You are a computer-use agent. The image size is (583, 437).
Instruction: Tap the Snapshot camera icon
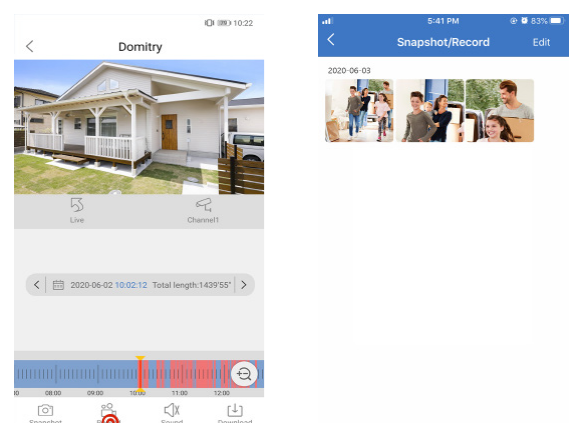click(x=45, y=410)
